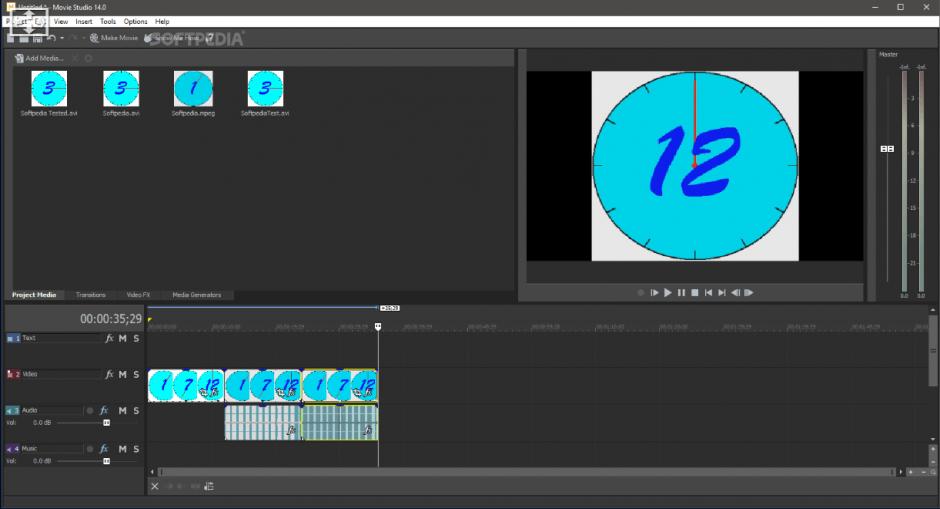Open the View menu
This screenshot has width=940, height=509.
[61, 21]
